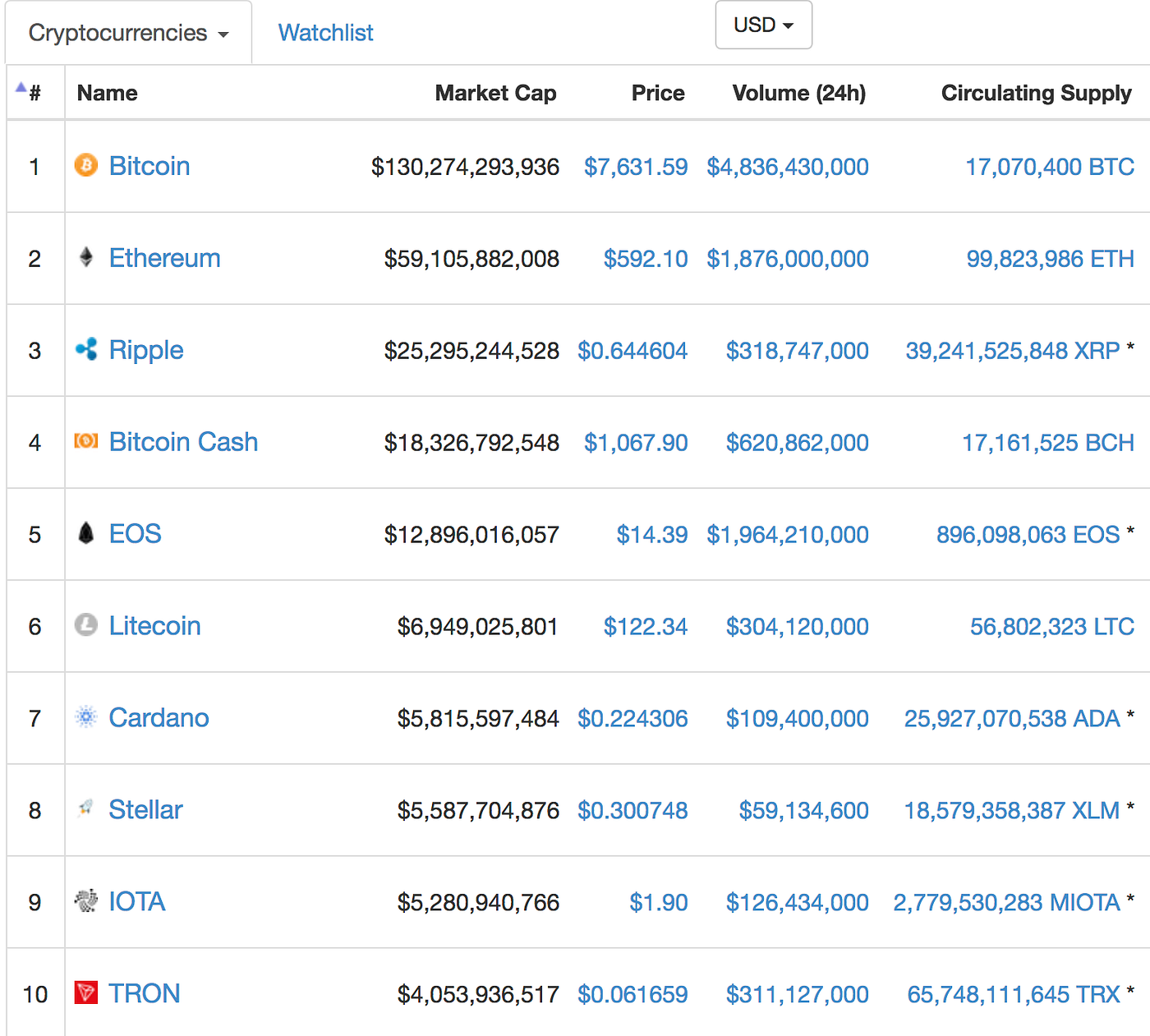This screenshot has height=1036, width=1150.
Task: Open the USD currency dropdown
Action: 764,25
